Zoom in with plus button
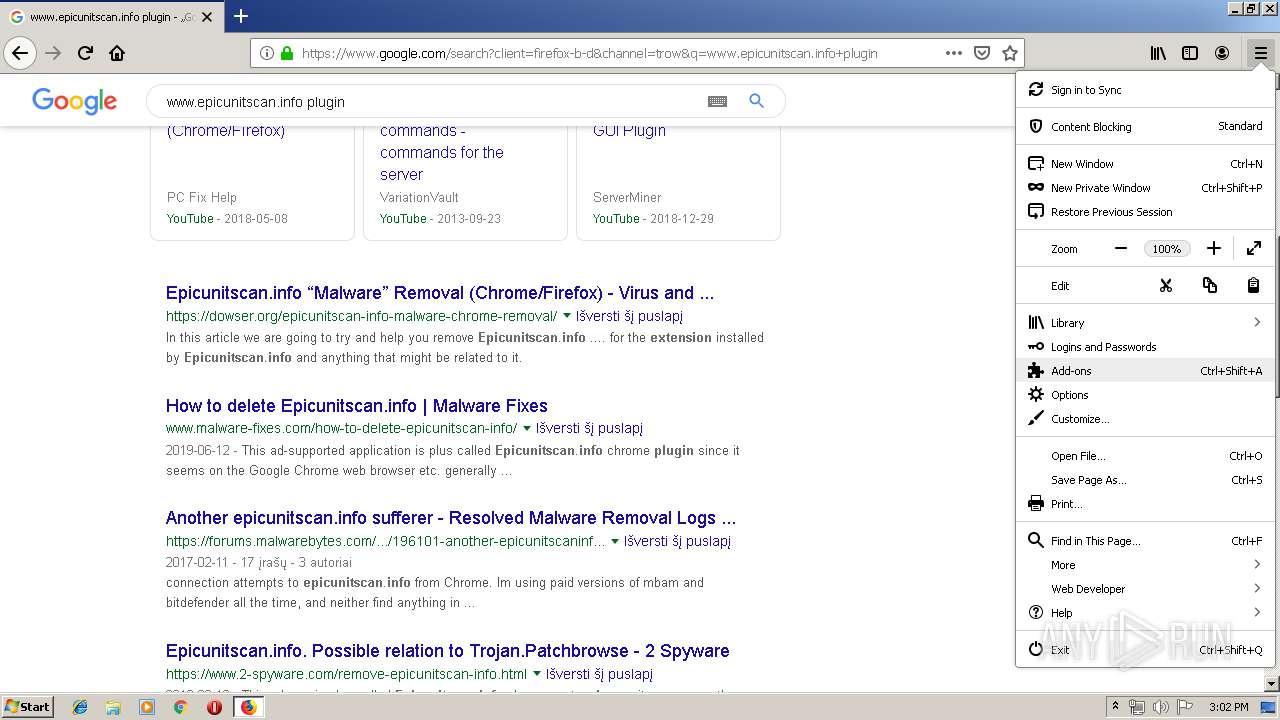1280x720 pixels. point(1213,249)
